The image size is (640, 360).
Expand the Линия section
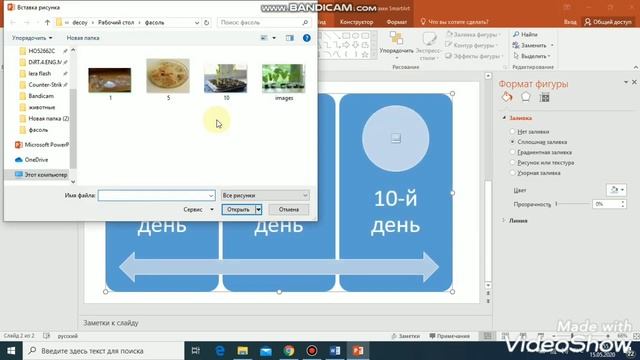click(504, 220)
